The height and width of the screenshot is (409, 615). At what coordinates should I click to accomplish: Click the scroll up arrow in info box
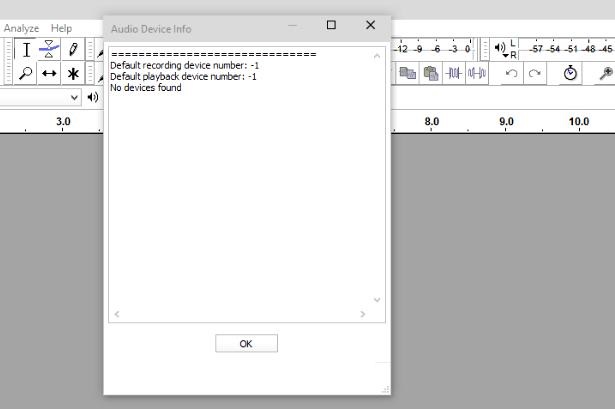(377, 56)
